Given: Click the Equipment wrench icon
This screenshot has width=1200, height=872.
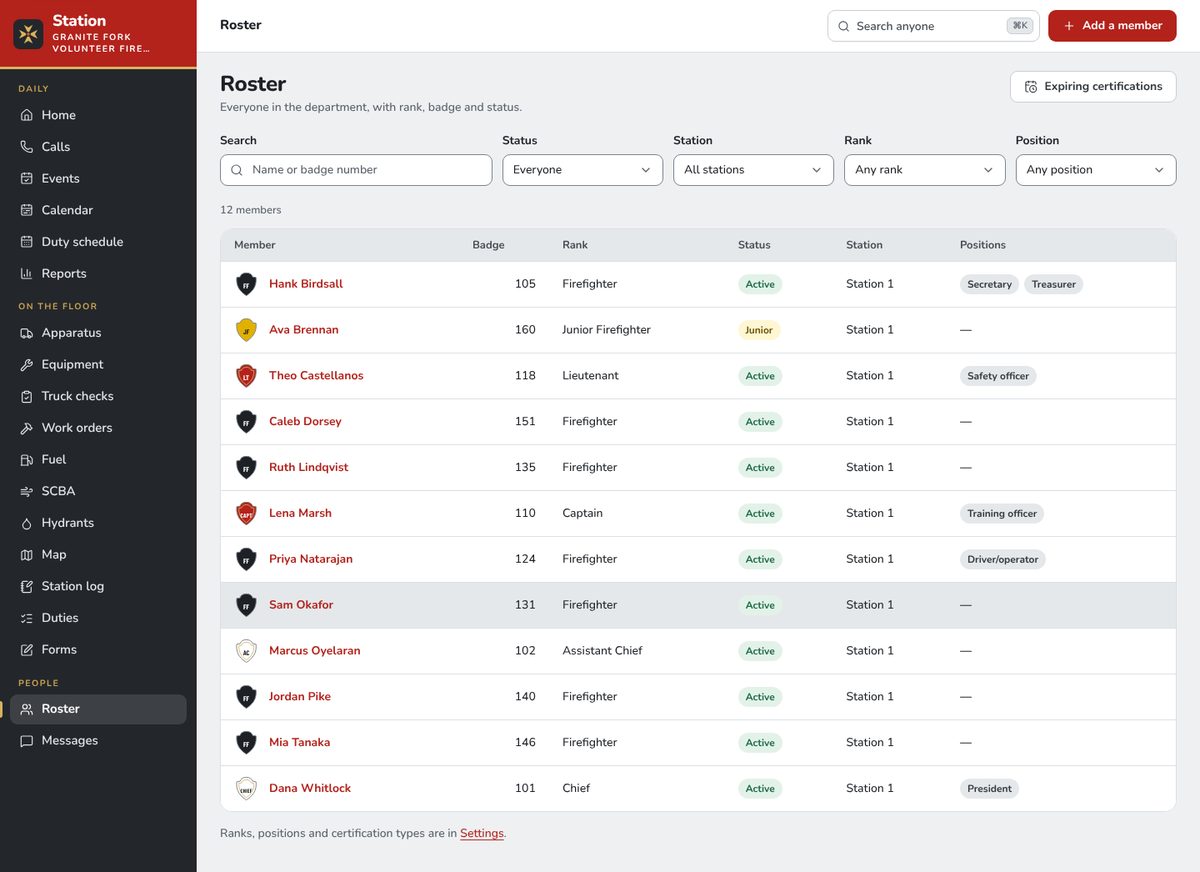Looking at the screenshot, I should (27, 365).
